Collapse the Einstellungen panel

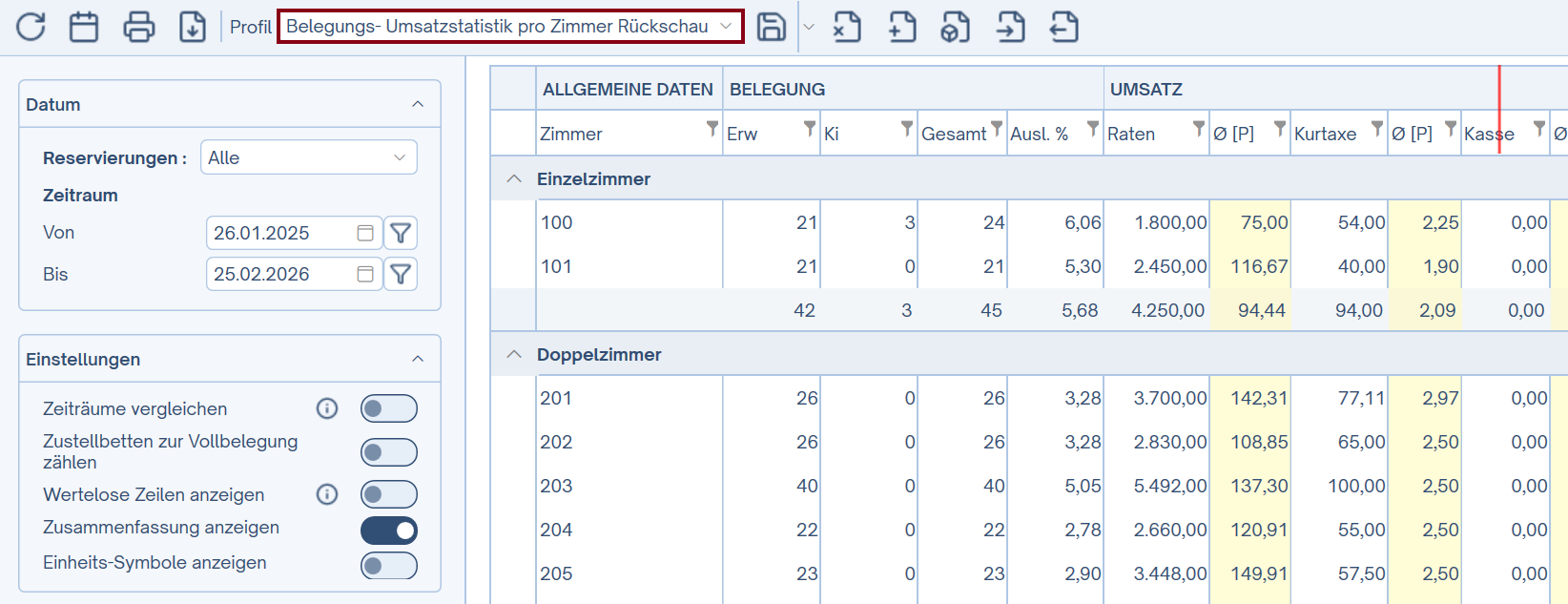point(418,359)
